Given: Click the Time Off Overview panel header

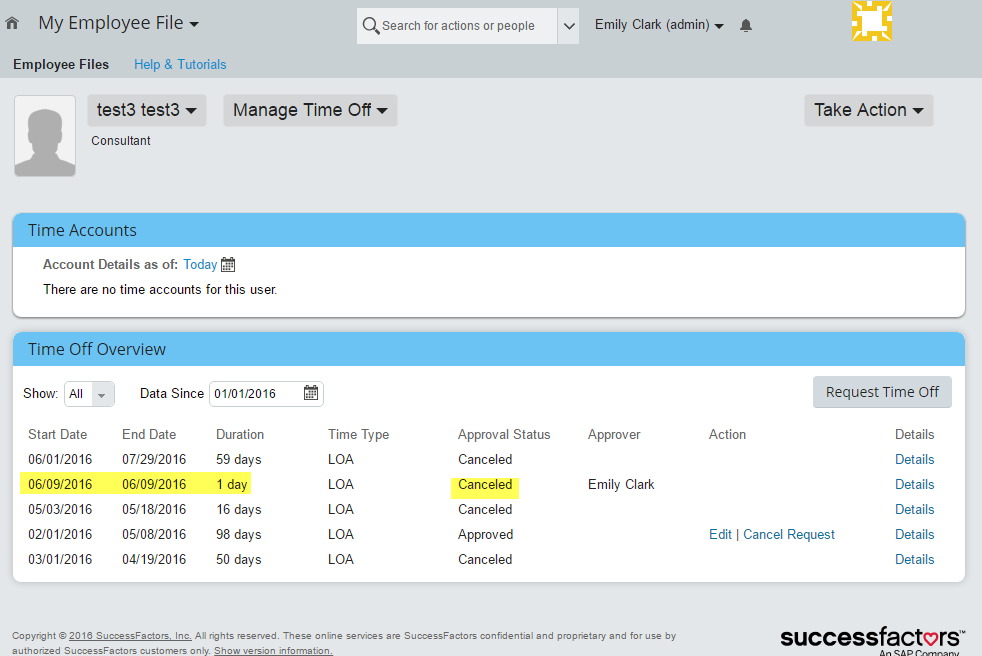Looking at the screenshot, I should coord(489,349).
